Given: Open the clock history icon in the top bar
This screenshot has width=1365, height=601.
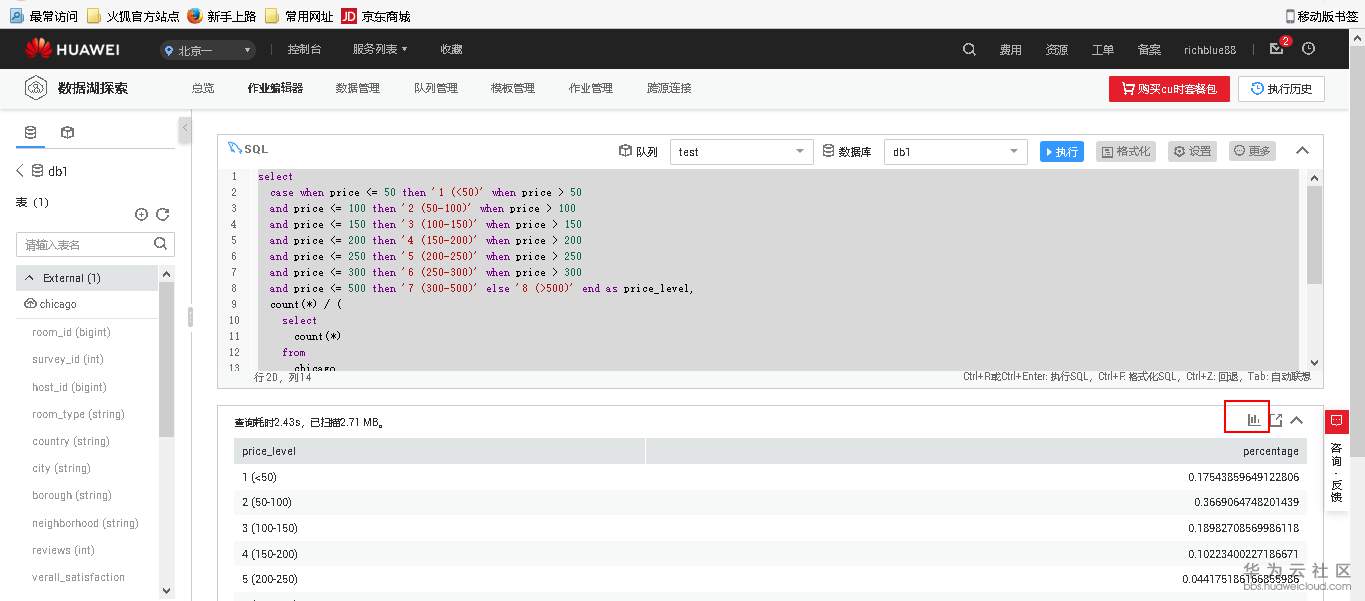Looking at the screenshot, I should 1308,48.
